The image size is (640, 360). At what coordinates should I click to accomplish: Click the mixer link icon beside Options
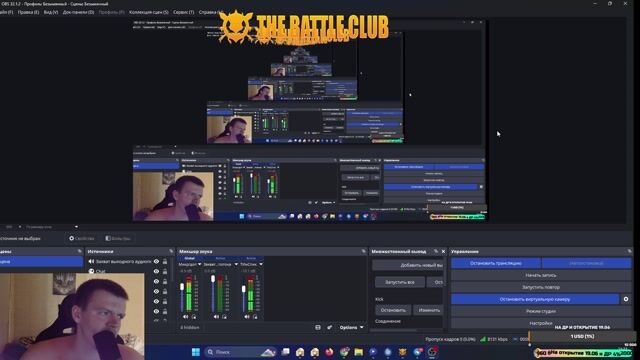[329, 327]
